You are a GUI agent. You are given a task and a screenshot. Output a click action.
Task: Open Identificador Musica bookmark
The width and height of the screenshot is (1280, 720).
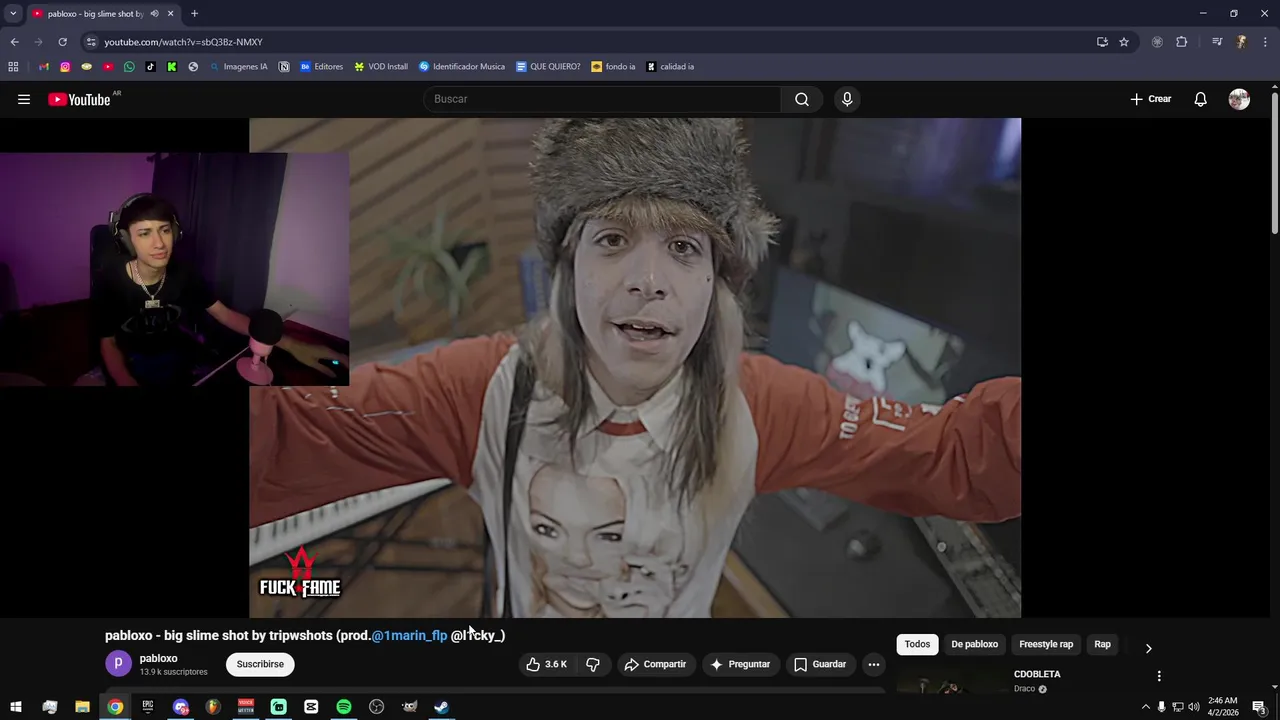(462, 67)
